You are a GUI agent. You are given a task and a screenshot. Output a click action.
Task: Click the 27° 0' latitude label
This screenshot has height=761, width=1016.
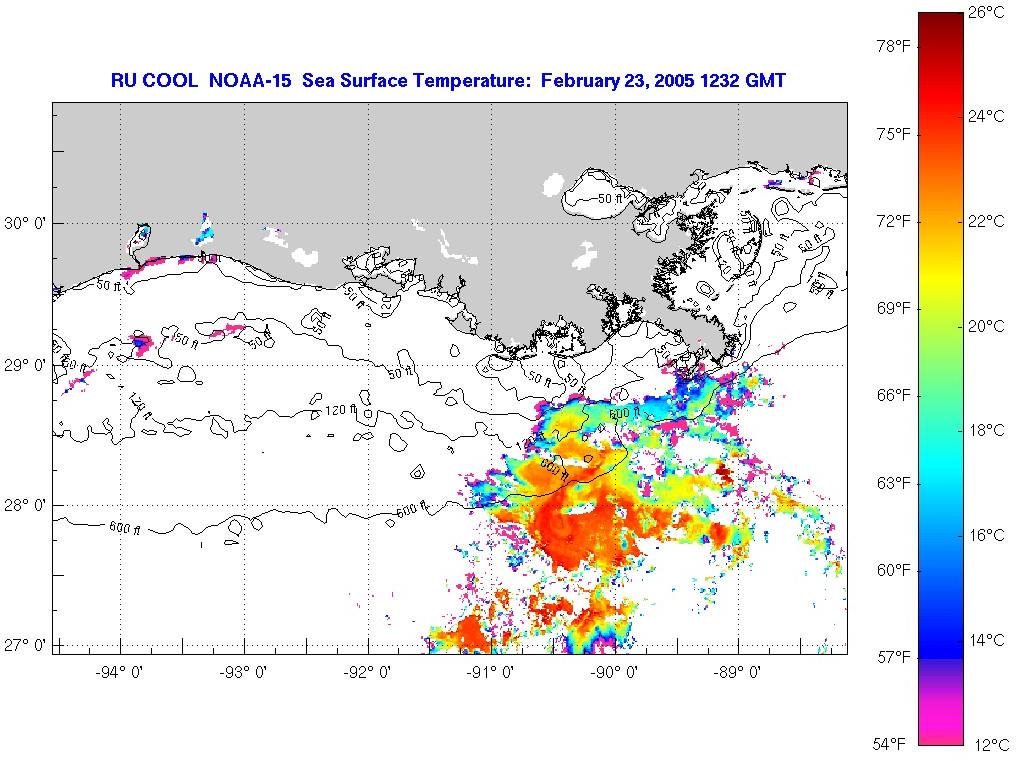[x=25, y=646]
